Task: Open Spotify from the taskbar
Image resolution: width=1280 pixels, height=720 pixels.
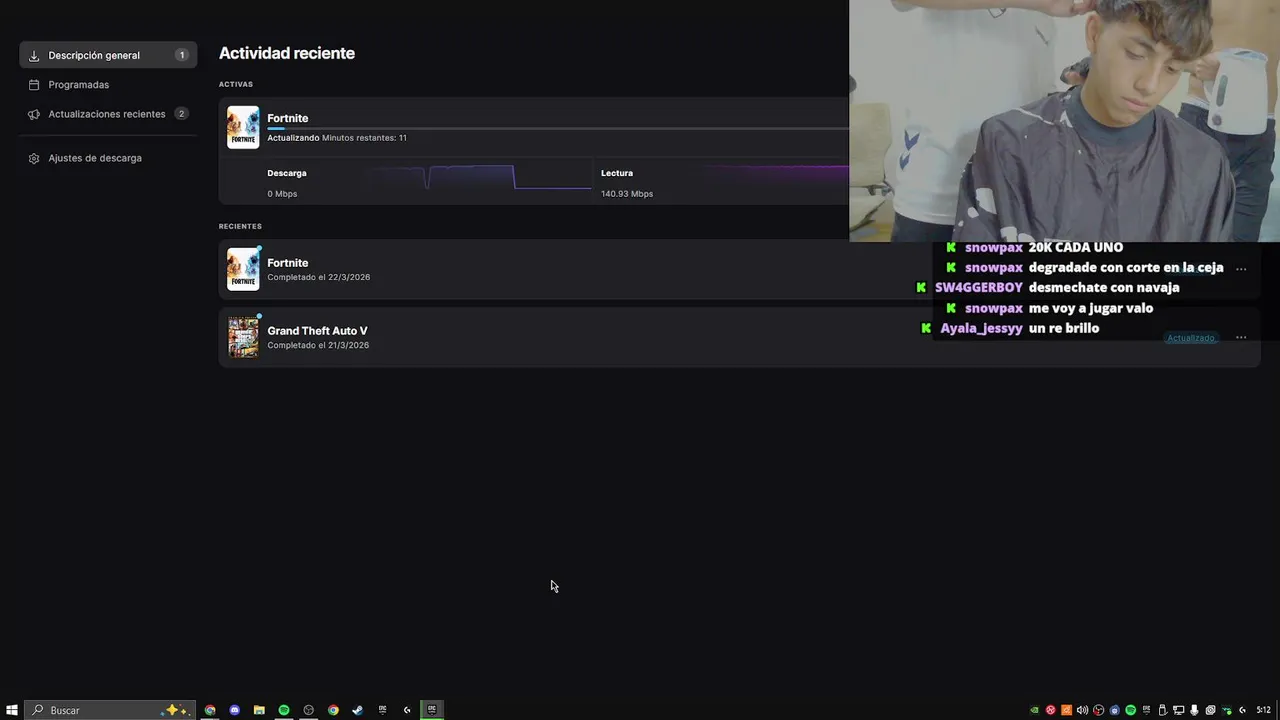Action: (x=284, y=710)
